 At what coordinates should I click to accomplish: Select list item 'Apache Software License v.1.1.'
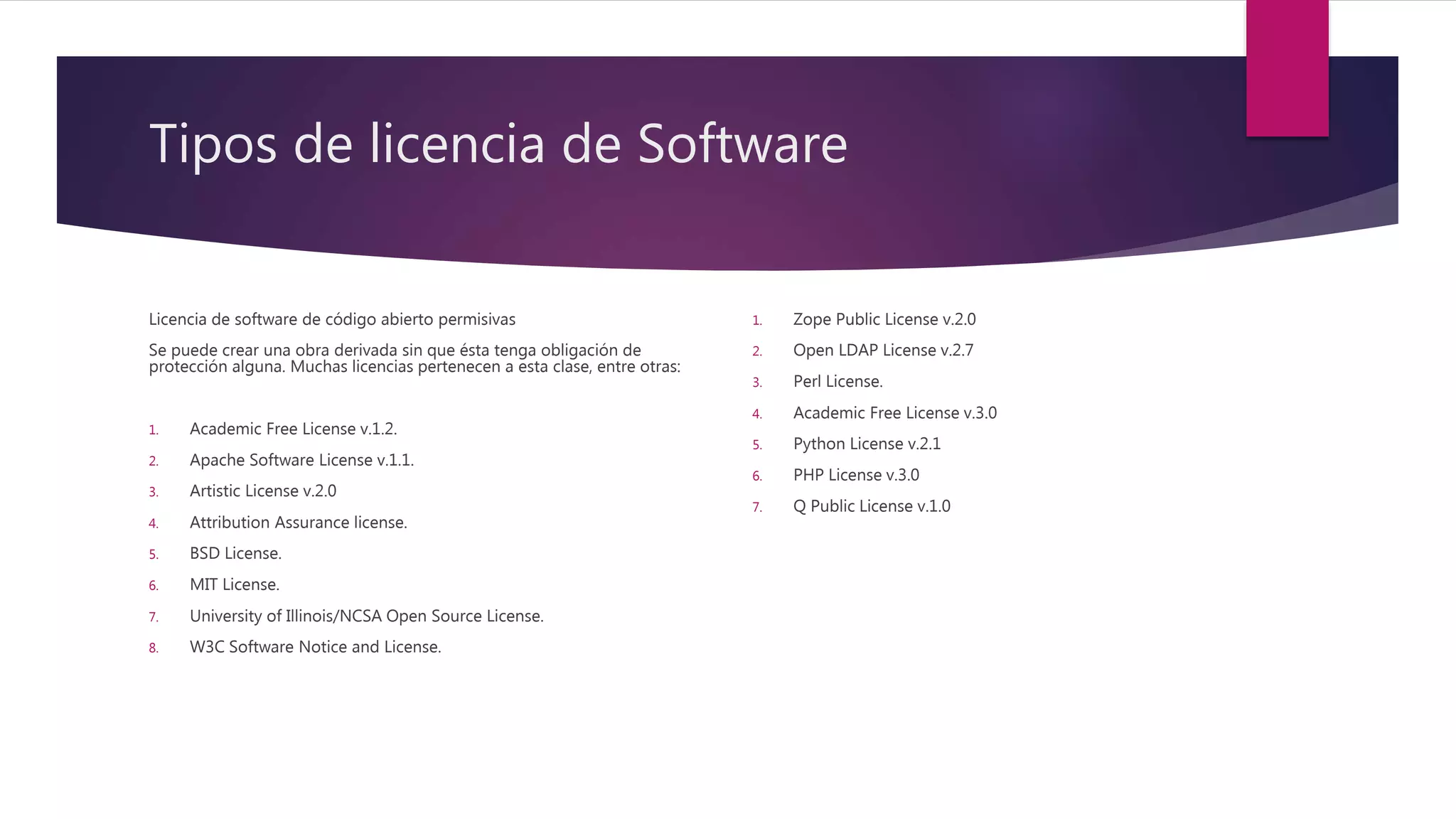(301, 460)
